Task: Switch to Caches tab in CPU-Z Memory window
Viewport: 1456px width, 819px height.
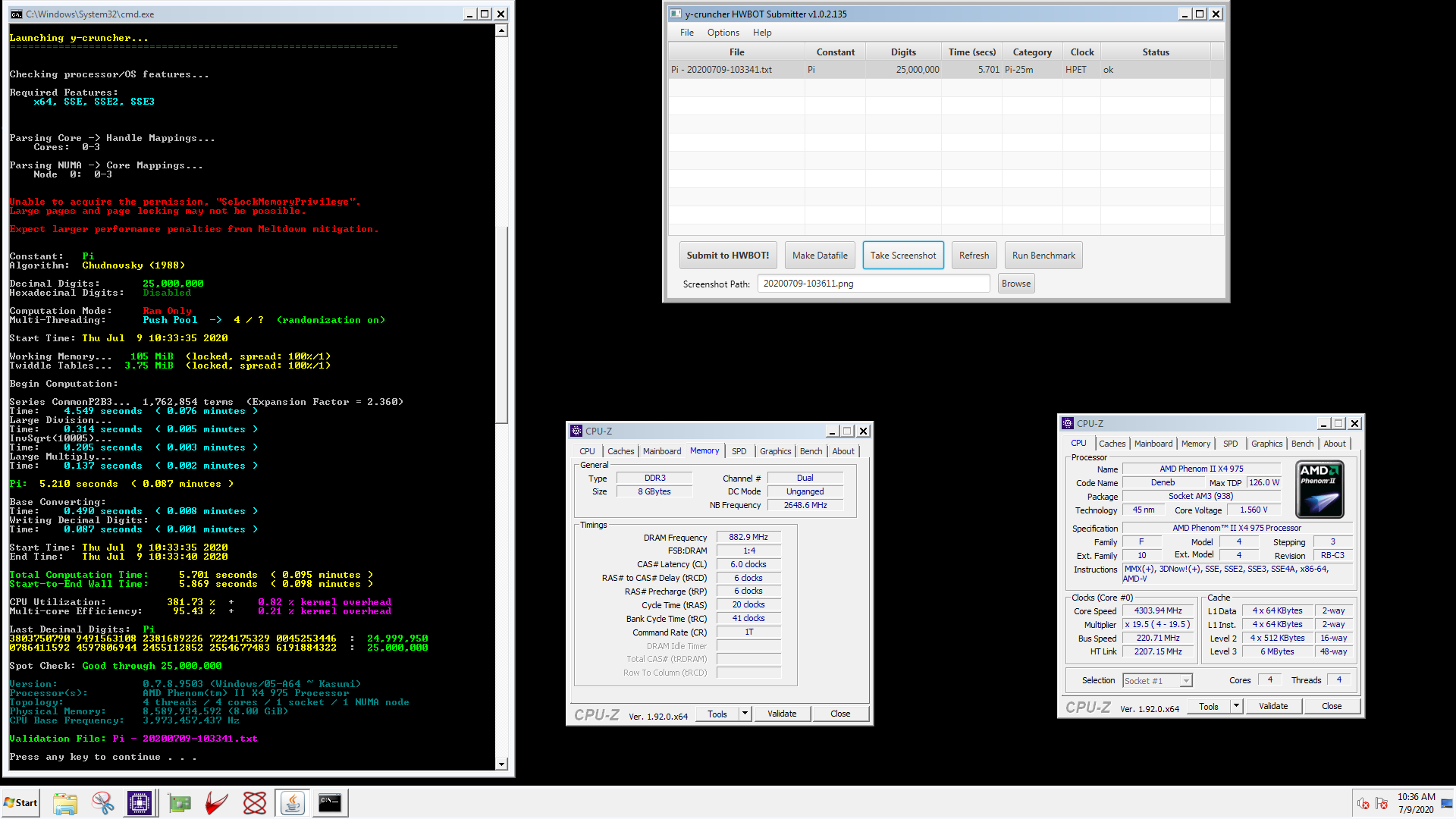Action: click(620, 451)
